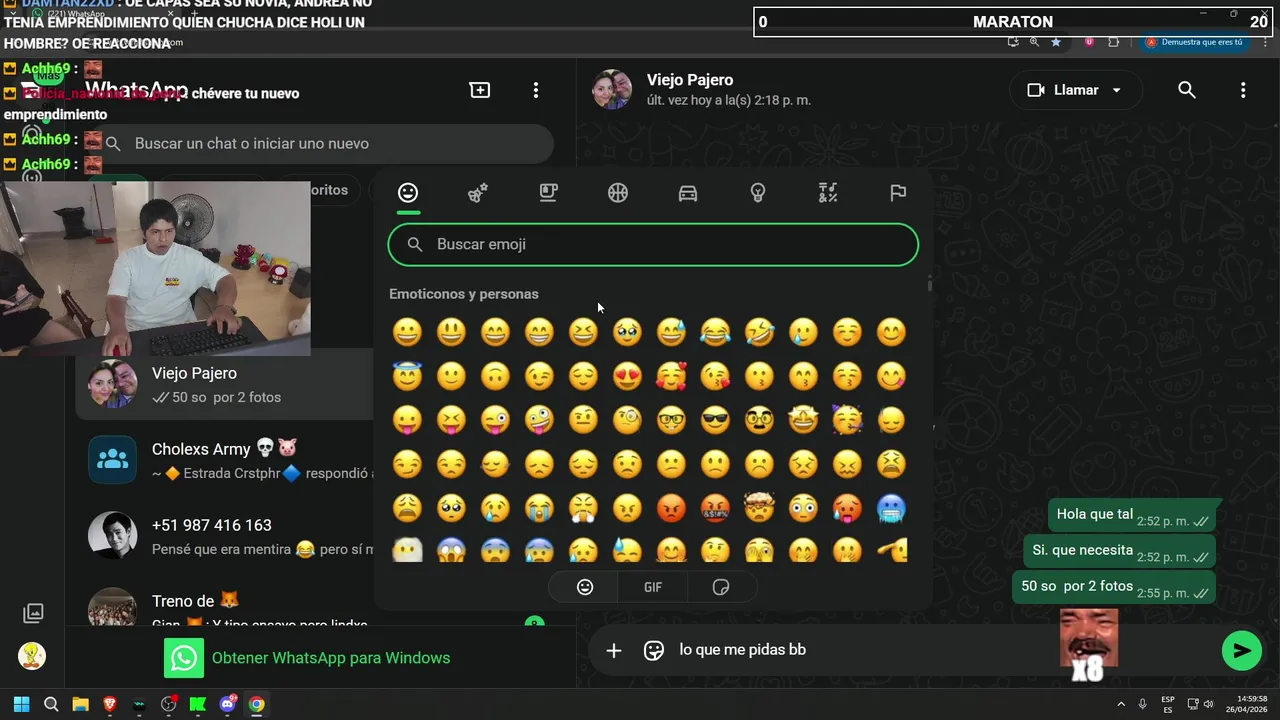Image resolution: width=1280 pixels, height=720 pixels.
Task: Open chat options three-dot menu
Action: coord(1243,90)
